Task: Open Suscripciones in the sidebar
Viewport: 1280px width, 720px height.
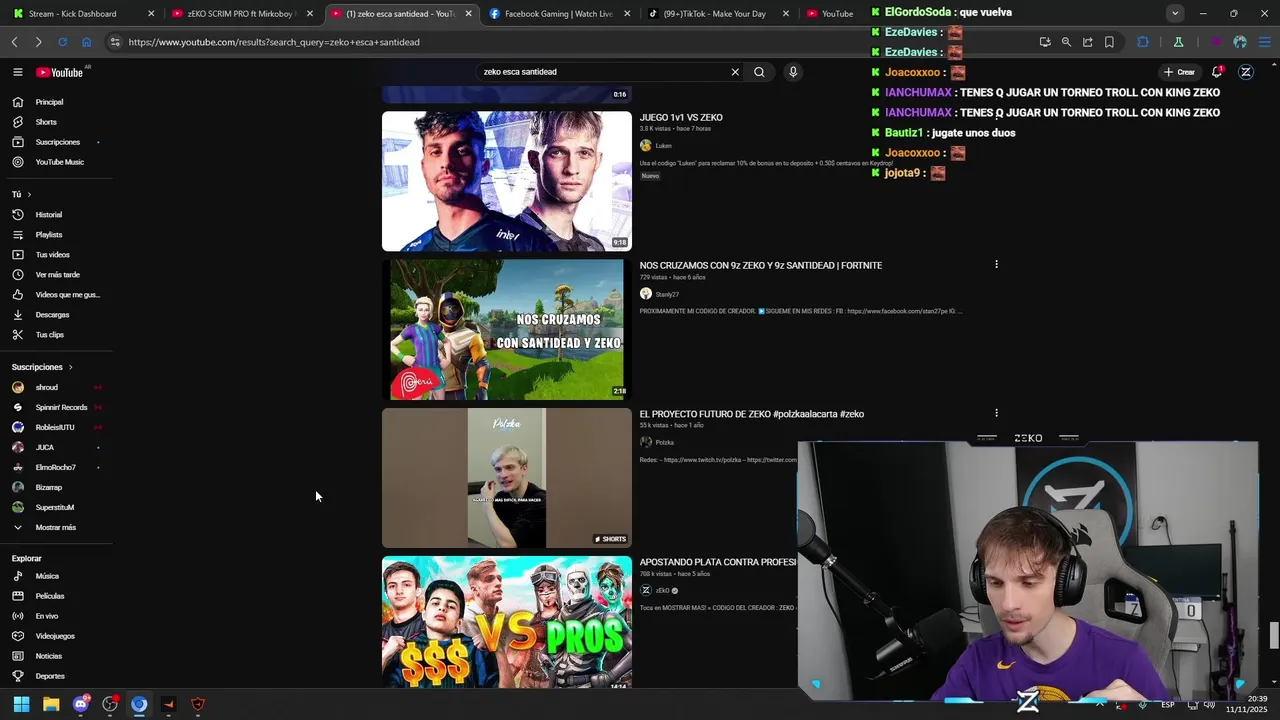Action: pyautogui.click(x=56, y=142)
